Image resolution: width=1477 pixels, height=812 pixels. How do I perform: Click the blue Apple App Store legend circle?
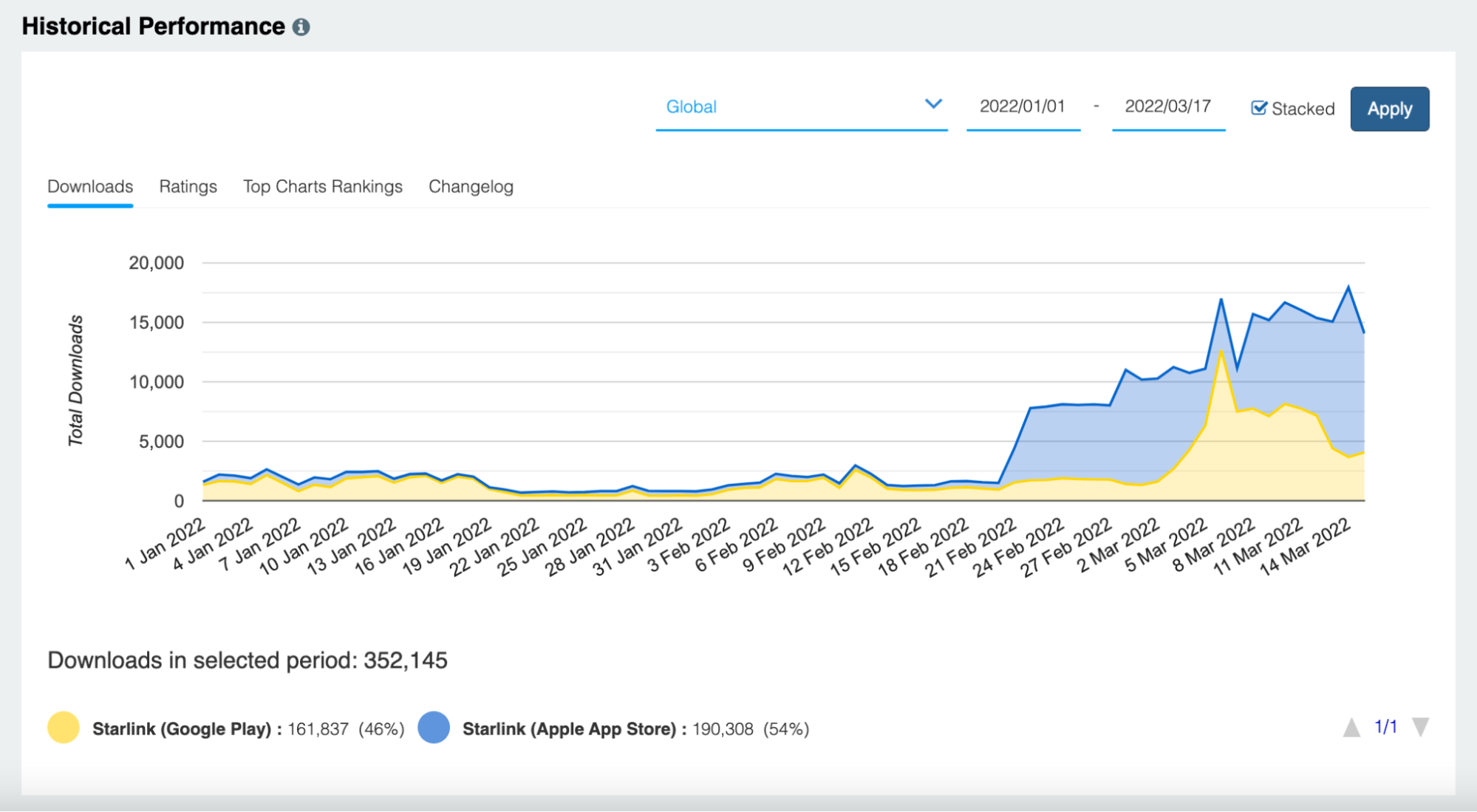pyautogui.click(x=434, y=728)
